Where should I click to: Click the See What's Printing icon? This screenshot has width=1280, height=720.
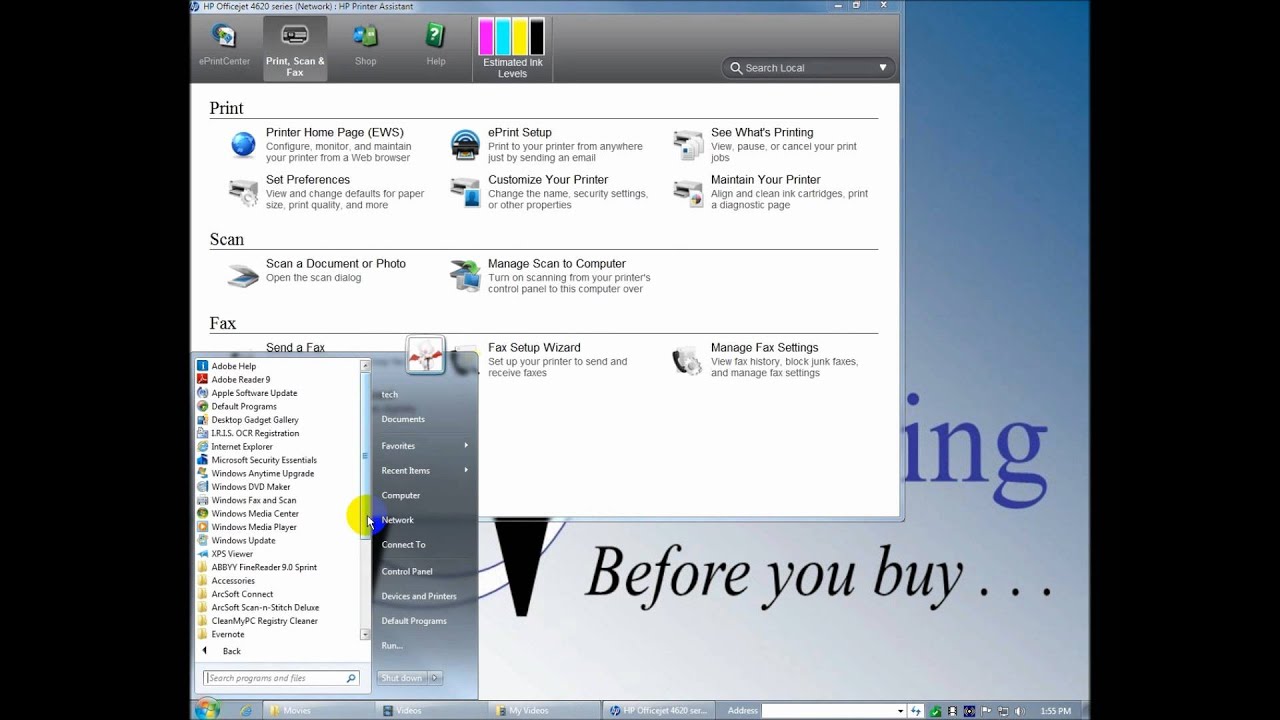(x=688, y=145)
